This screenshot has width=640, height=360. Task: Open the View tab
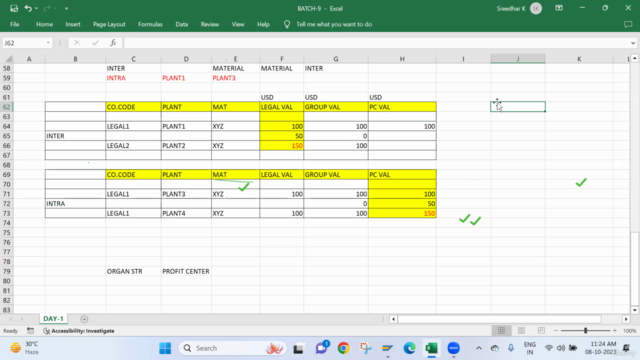tap(238, 24)
